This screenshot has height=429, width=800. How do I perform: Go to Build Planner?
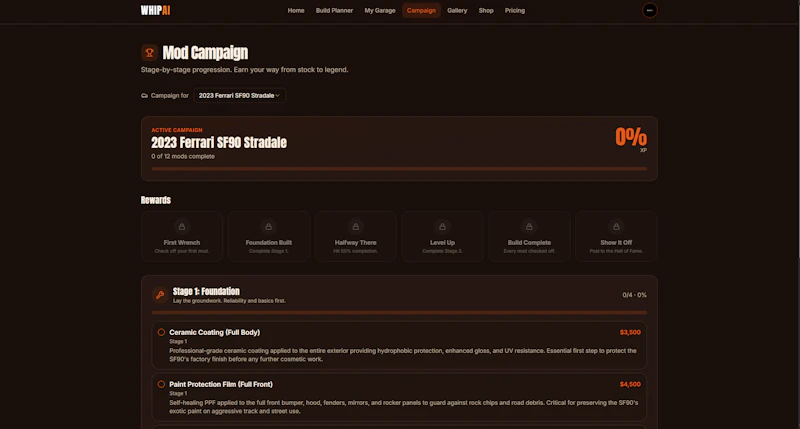coord(334,10)
